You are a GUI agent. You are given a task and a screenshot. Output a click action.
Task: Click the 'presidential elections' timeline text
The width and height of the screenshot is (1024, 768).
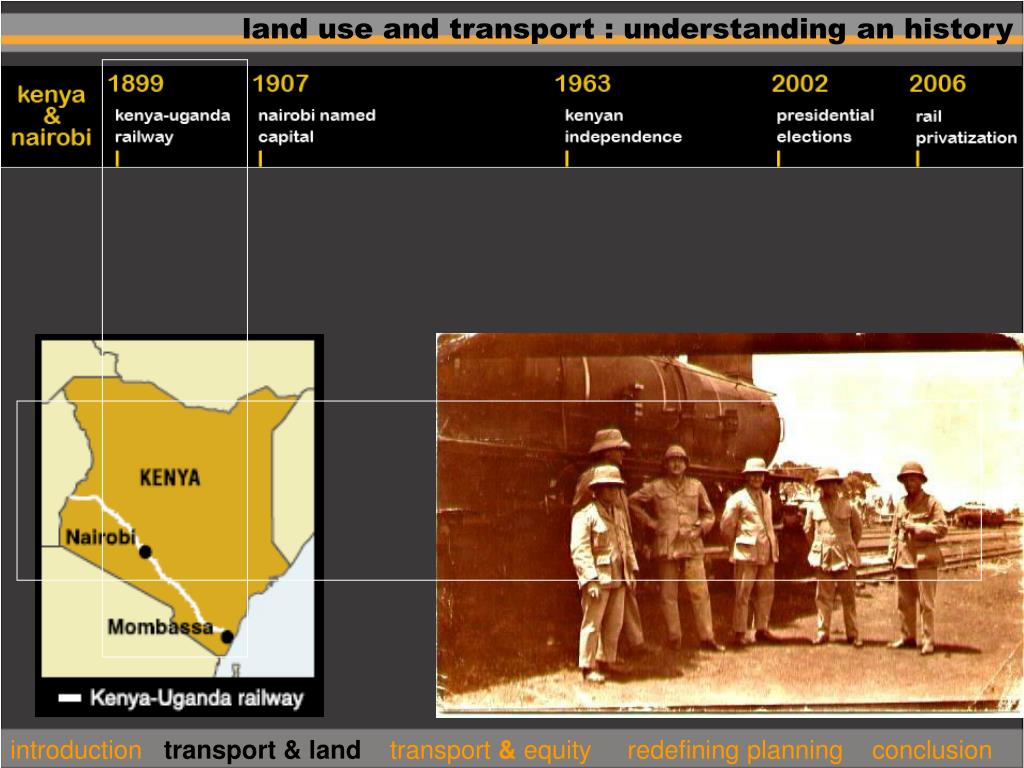pos(825,126)
